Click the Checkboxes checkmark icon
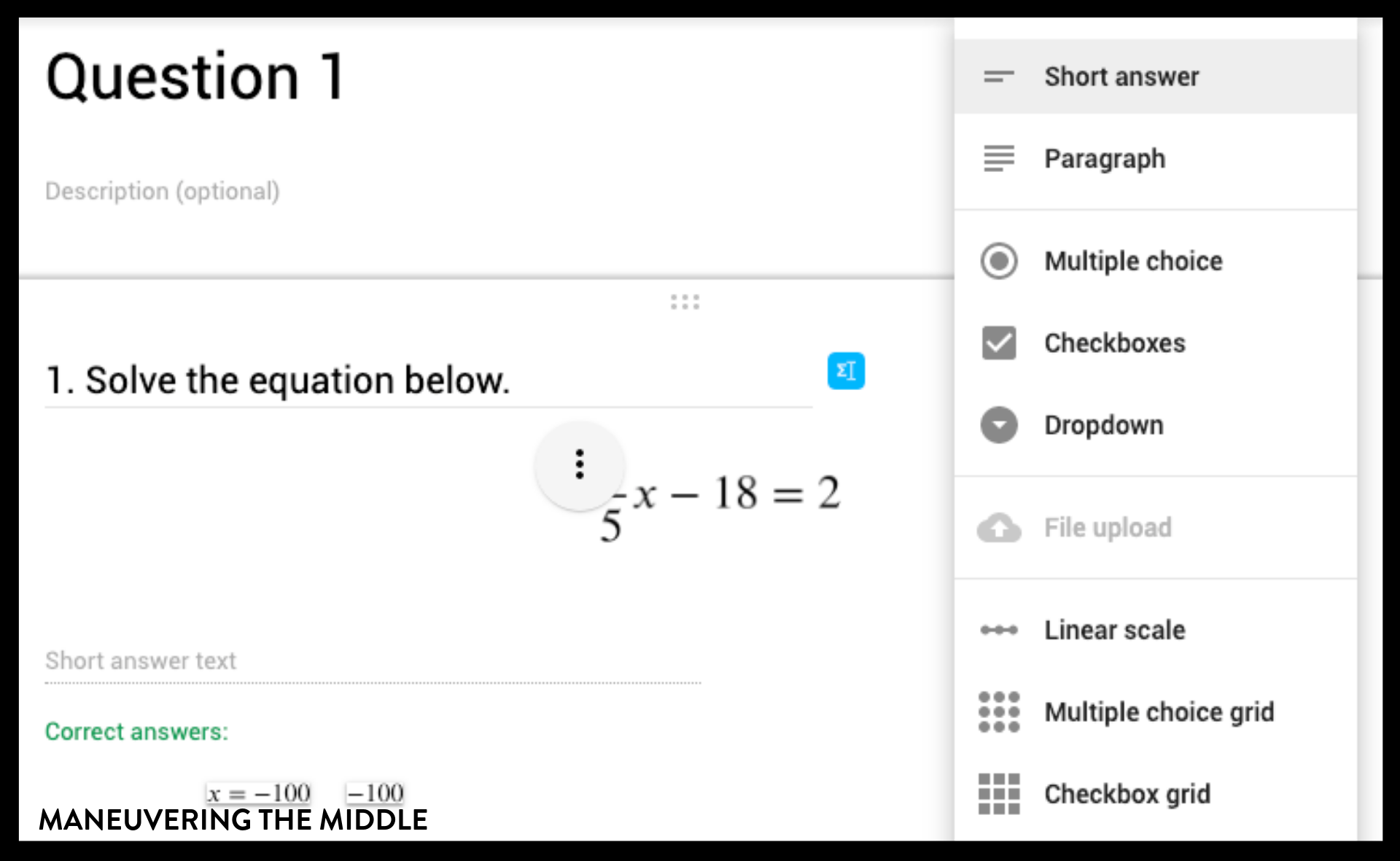Image resolution: width=1400 pixels, height=861 pixels. point(999,343)
